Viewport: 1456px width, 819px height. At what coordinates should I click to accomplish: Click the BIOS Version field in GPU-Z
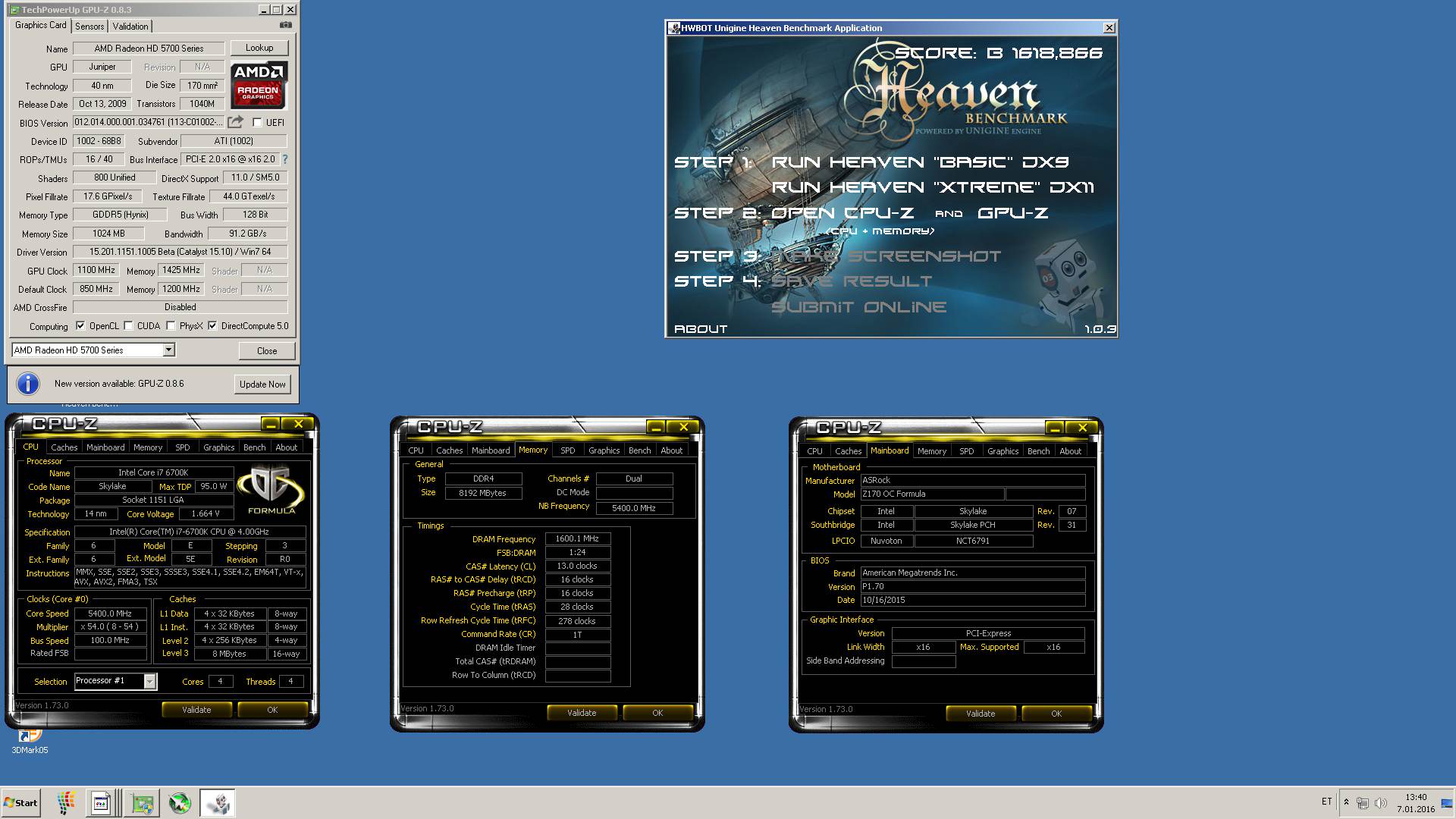coord(149,122)
